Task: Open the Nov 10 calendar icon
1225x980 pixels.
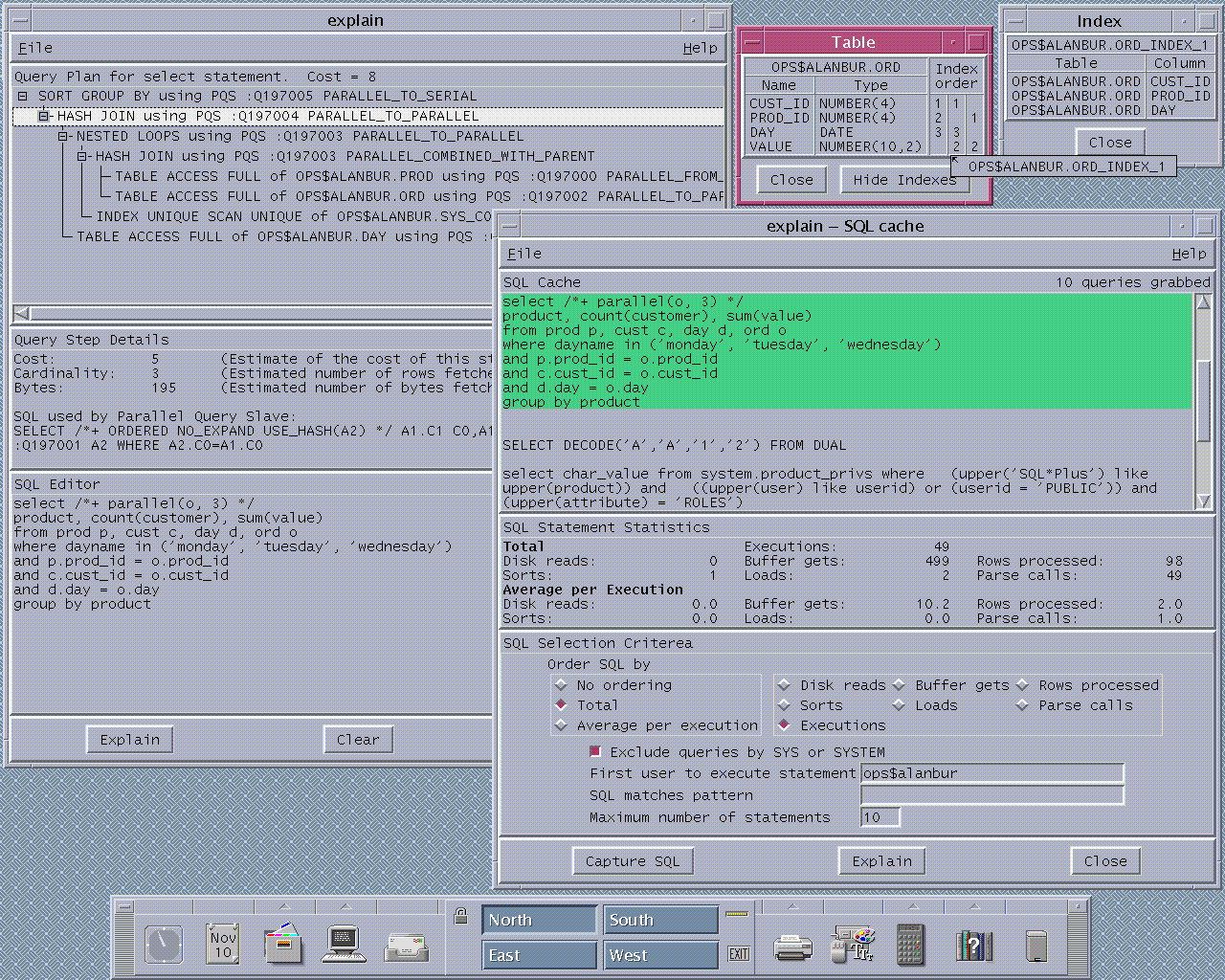Action: point(223,944)
